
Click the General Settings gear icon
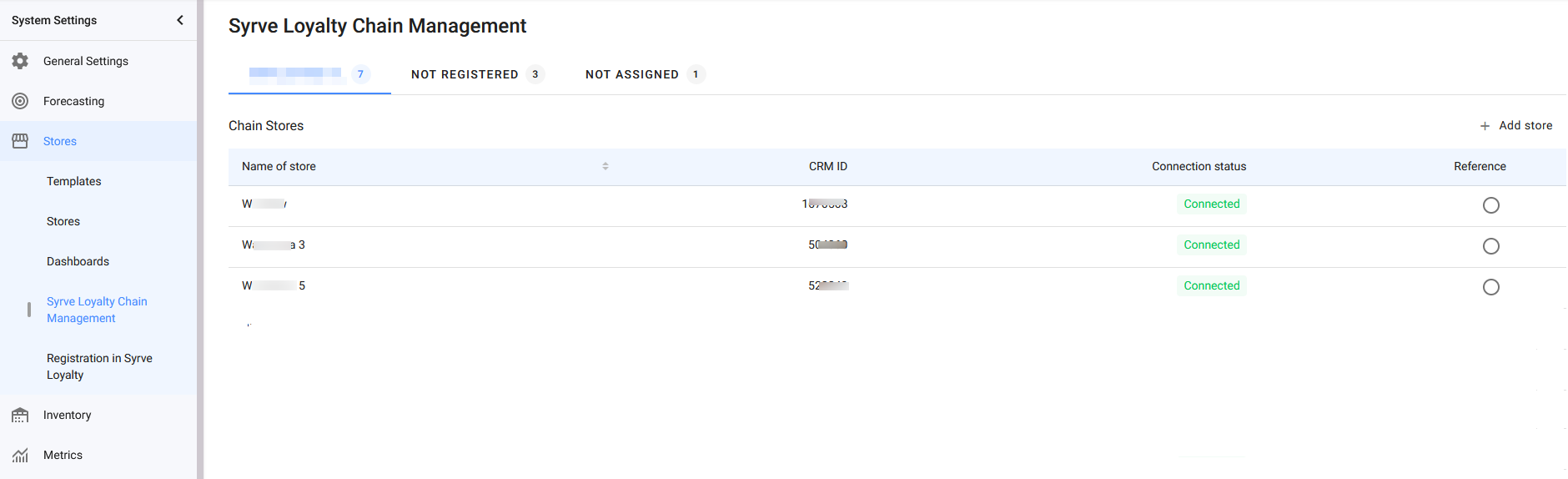(20, 61)
